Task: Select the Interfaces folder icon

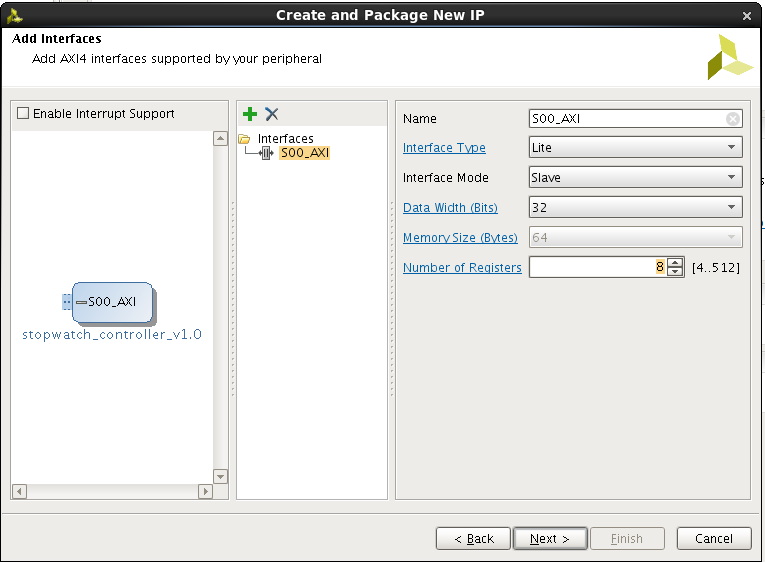Action: [244, 139]
